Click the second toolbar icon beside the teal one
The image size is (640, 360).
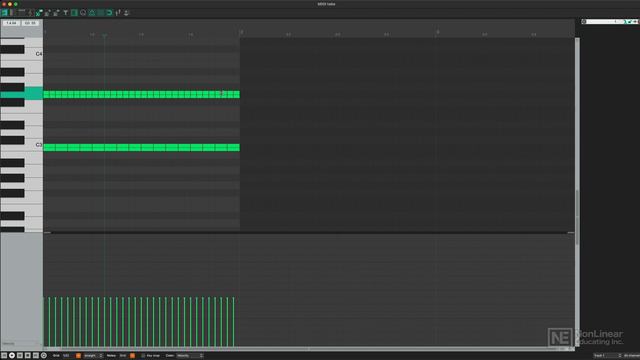(12, 13)
